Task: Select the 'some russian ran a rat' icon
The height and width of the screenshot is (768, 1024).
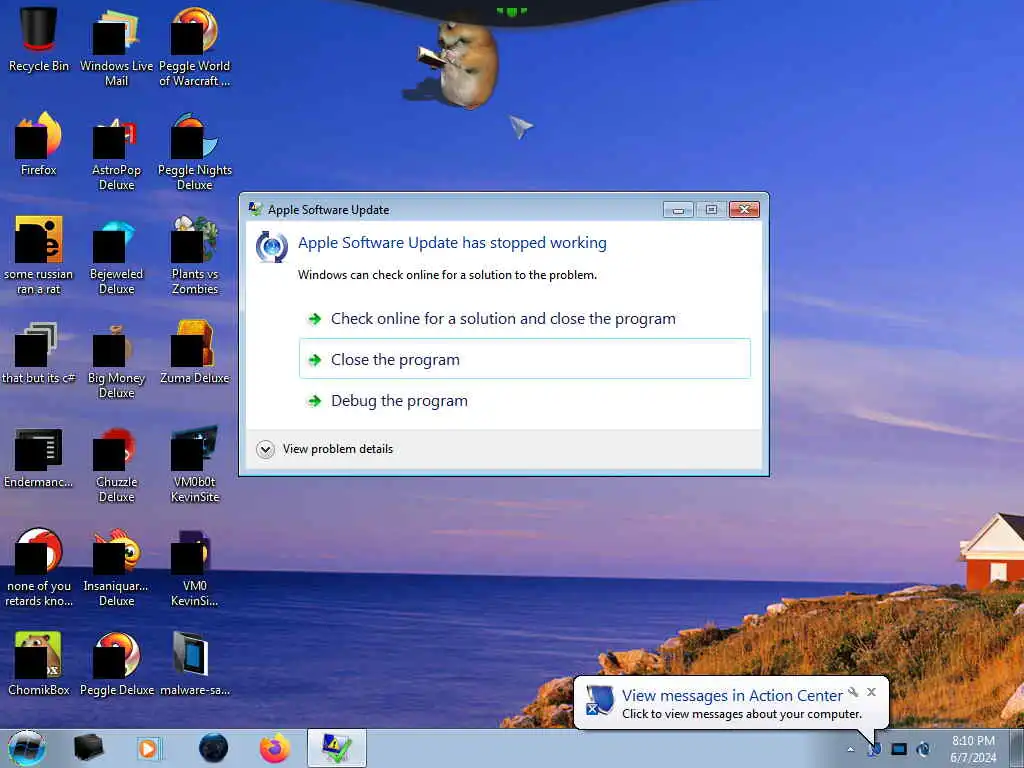Action: 39,255
